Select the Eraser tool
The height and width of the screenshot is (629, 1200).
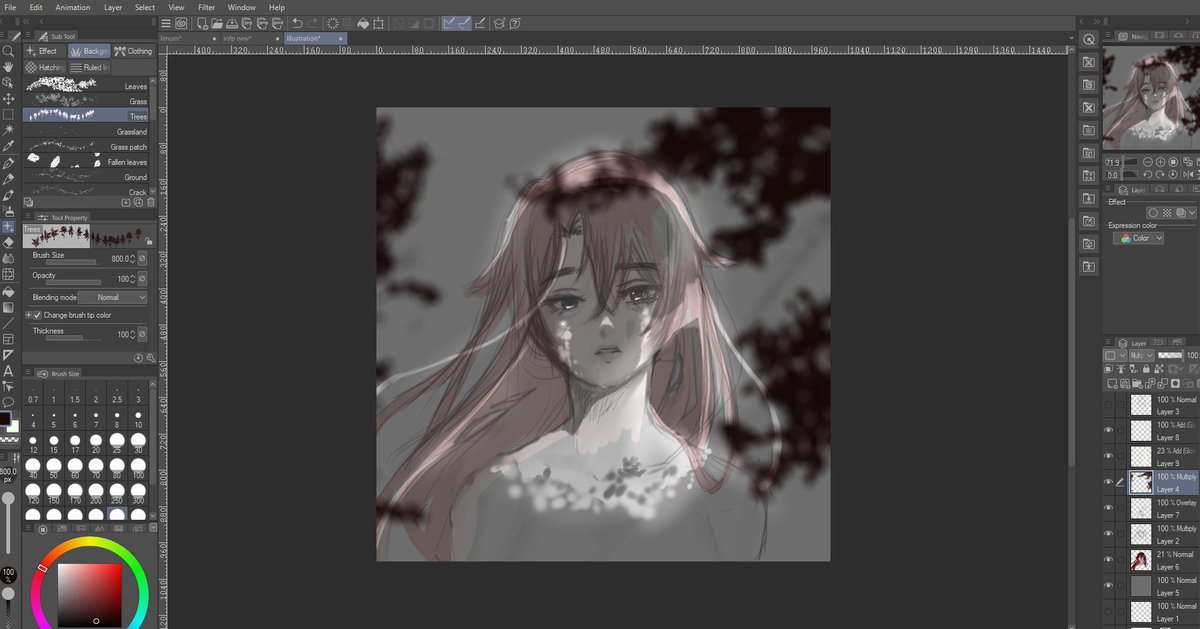pyautogui.click(x=8, y=242)
